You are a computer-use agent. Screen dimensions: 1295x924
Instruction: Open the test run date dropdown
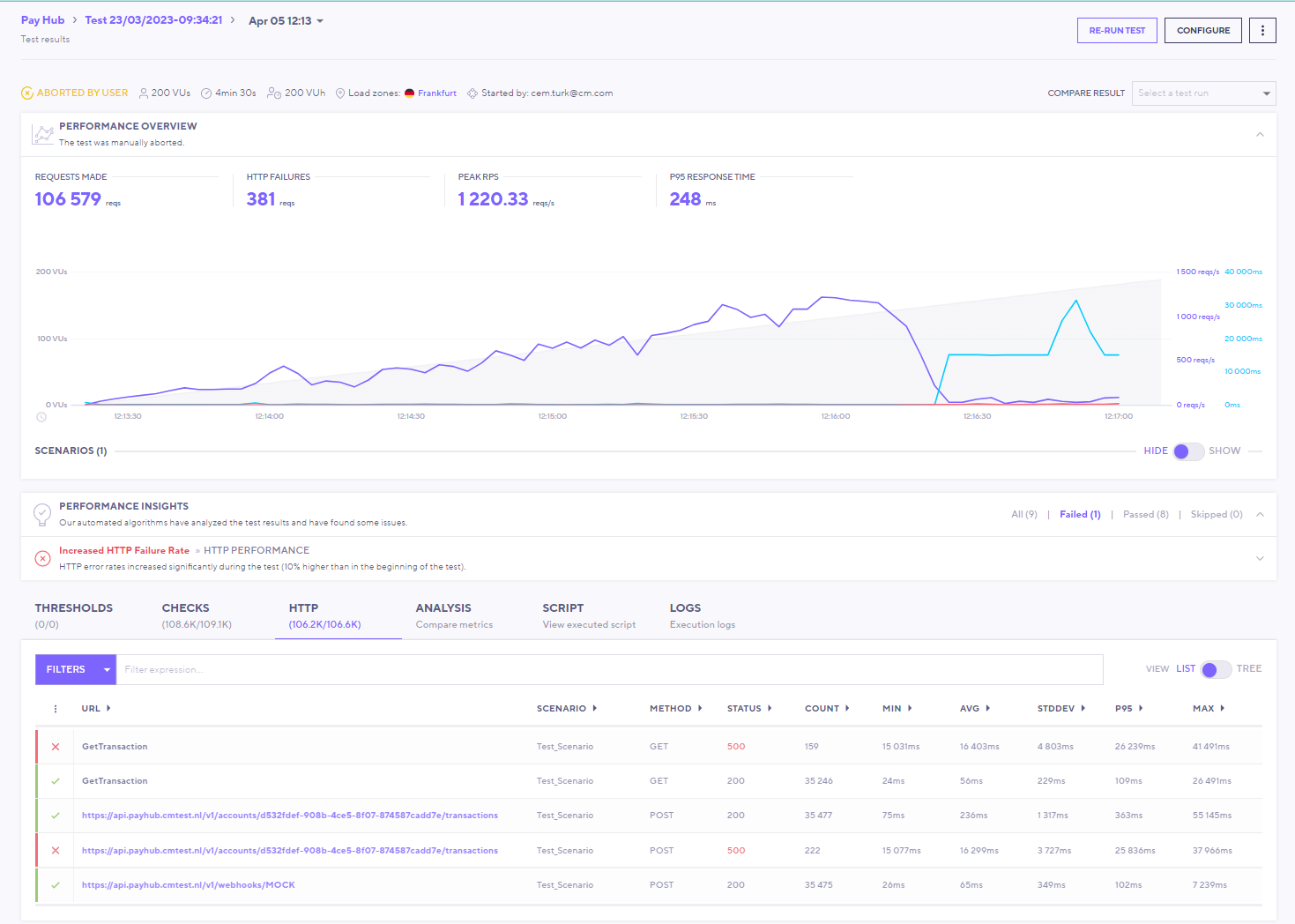pos(287,21)
